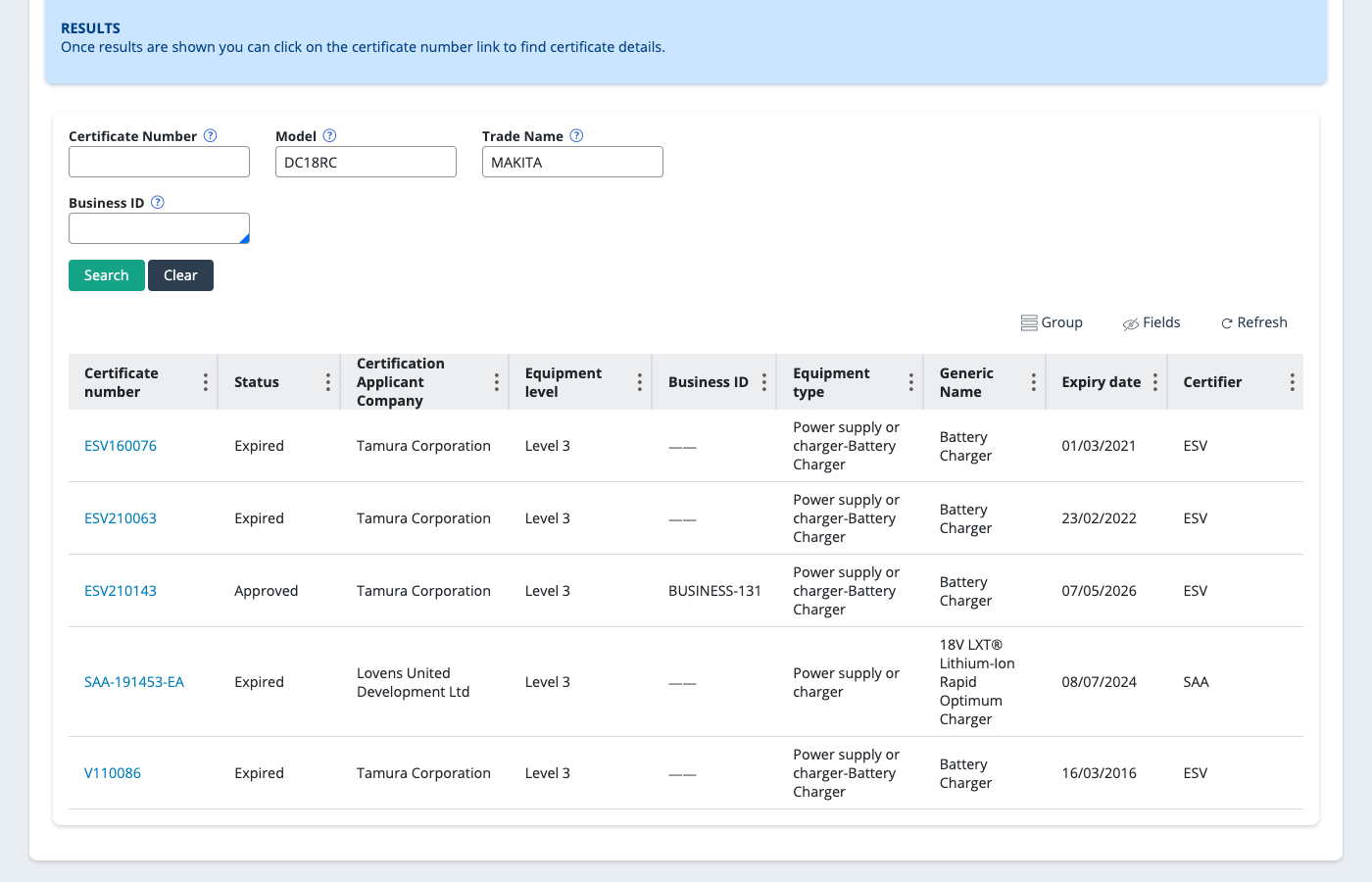
Task: Click the Group icon above the table
Action: point(1029,321)
